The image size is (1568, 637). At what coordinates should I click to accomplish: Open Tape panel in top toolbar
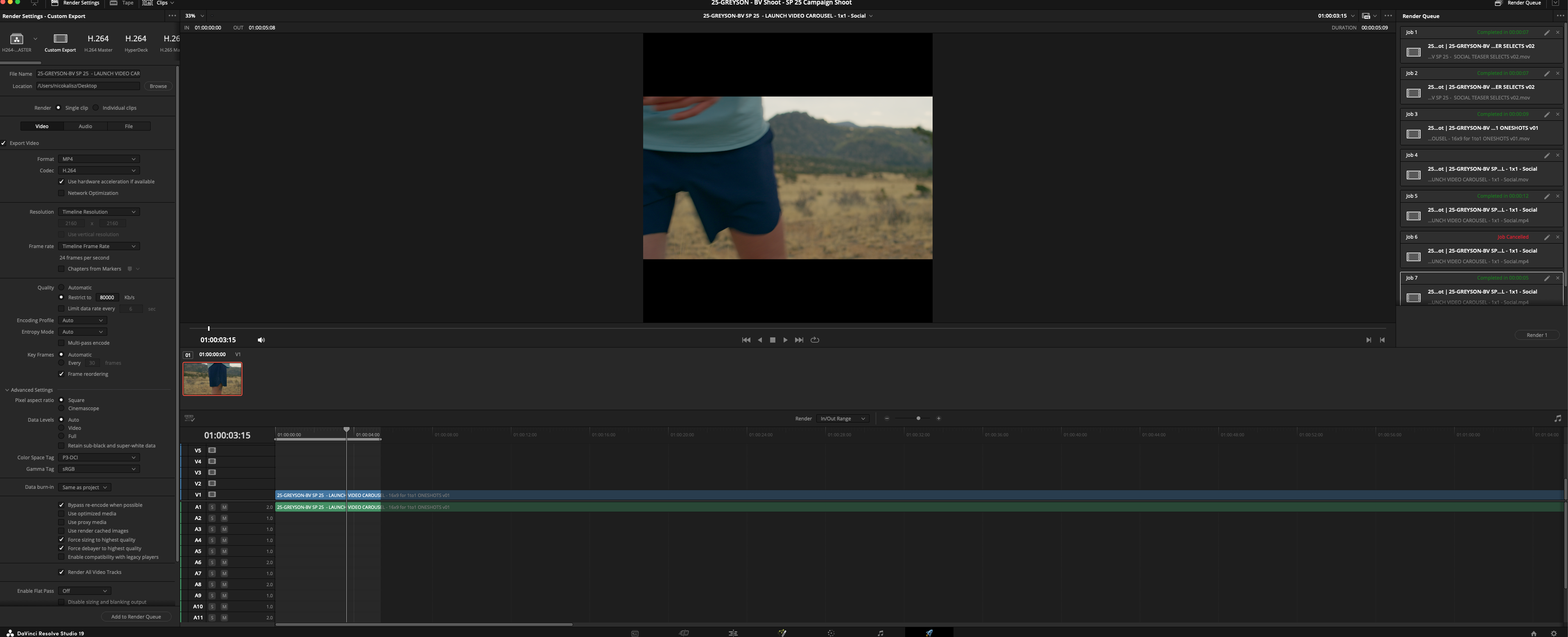(122, 3)
